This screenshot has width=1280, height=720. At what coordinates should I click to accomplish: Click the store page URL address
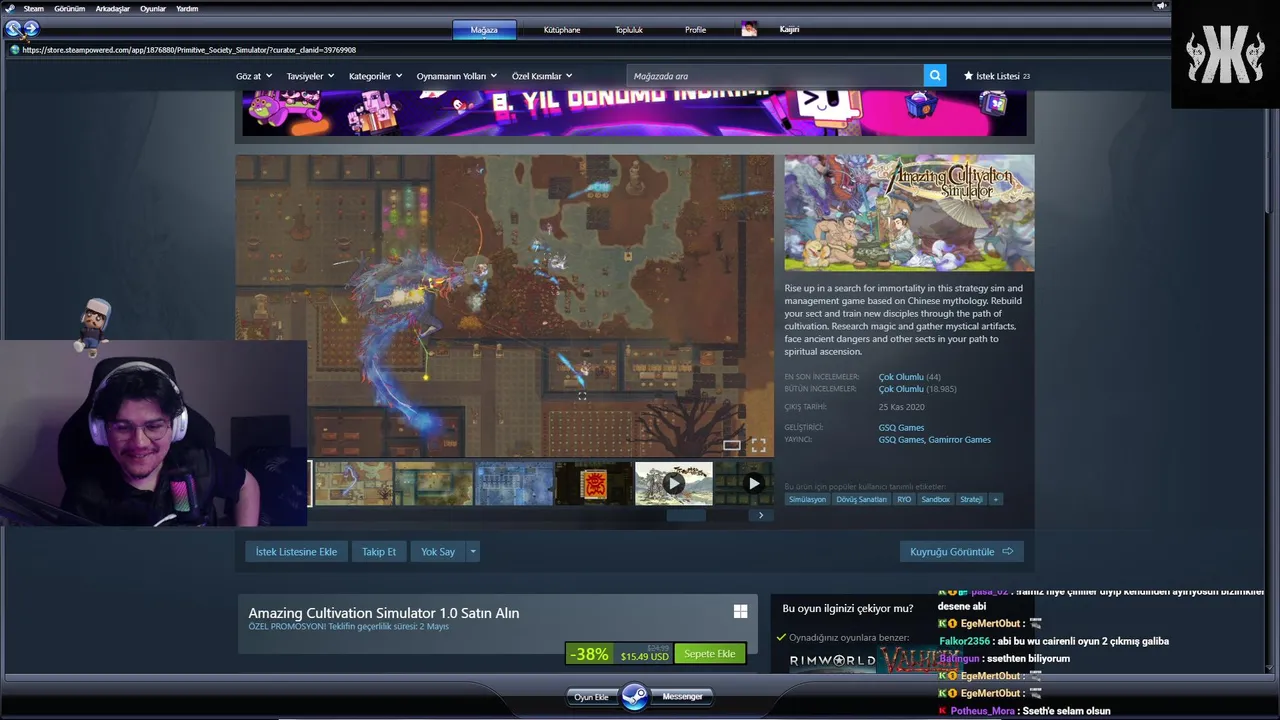(189, 50)
